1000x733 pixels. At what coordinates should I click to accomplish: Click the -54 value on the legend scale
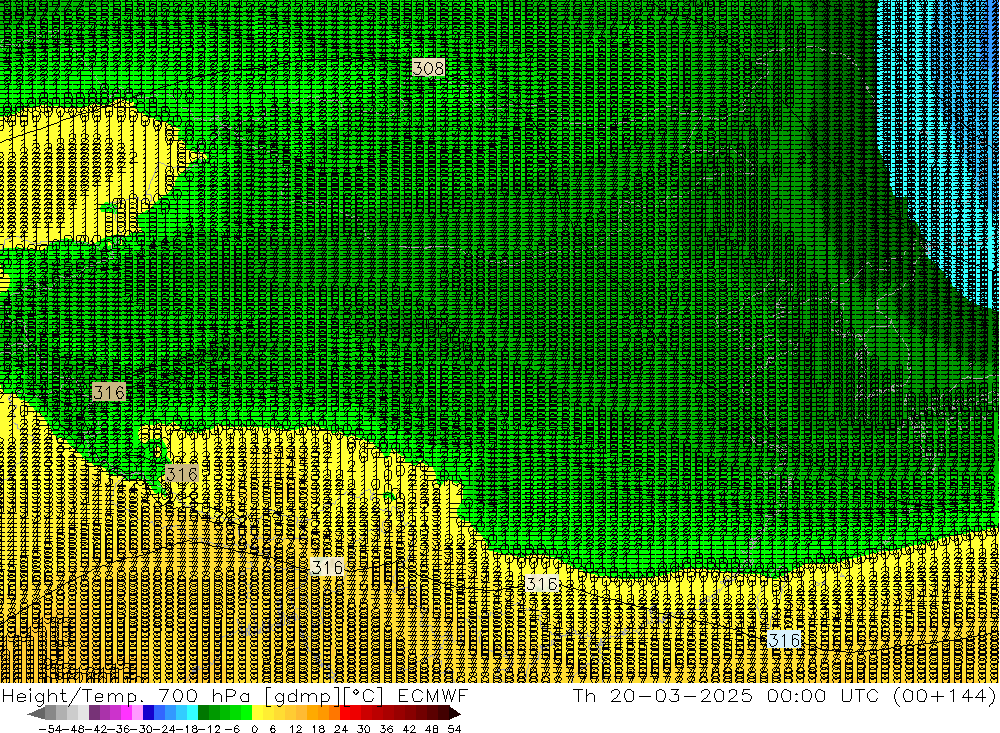tap(50, 729)
